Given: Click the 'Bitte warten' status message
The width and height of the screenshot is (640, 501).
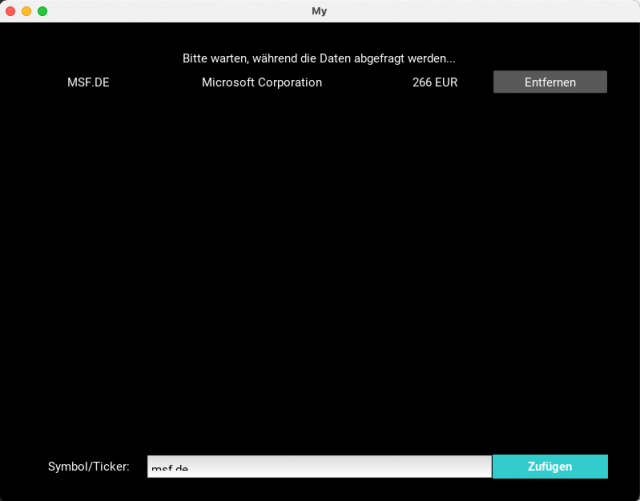Looking at the screenshot, I should coord(318,59).
